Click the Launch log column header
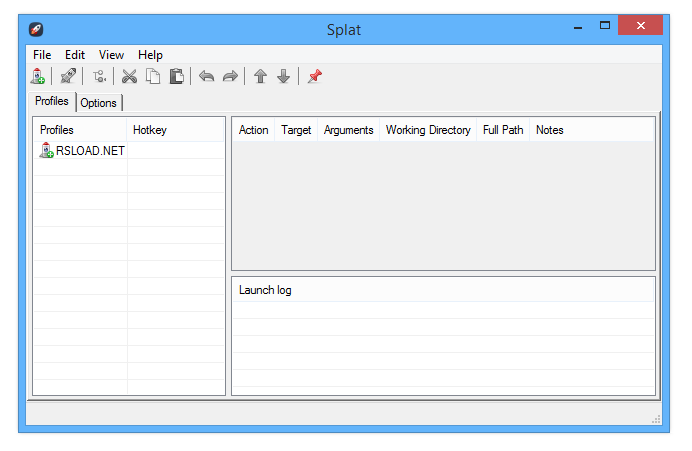The height and width of the screenshot is (451, 692). pyautogui.click(x=443, y=290)
